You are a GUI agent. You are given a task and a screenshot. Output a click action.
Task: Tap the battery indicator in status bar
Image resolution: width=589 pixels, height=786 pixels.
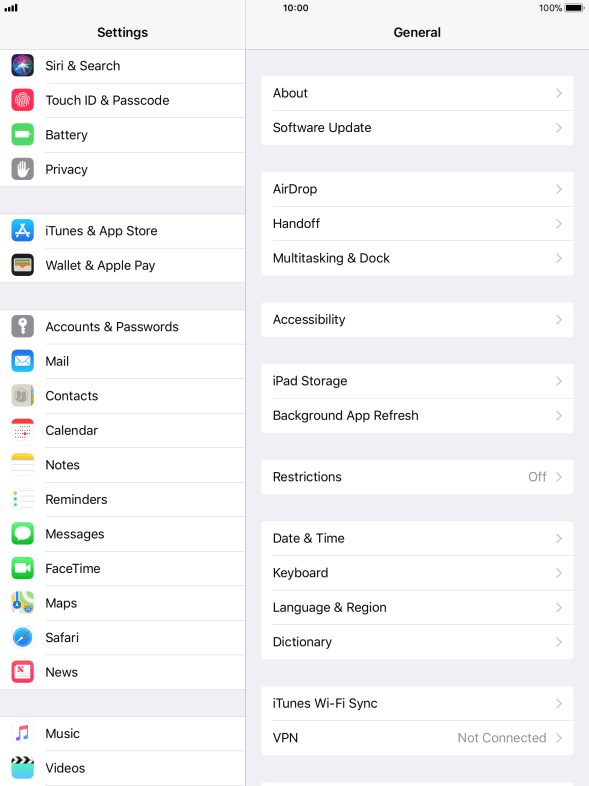pyautogui.click(x=574, y=8)
